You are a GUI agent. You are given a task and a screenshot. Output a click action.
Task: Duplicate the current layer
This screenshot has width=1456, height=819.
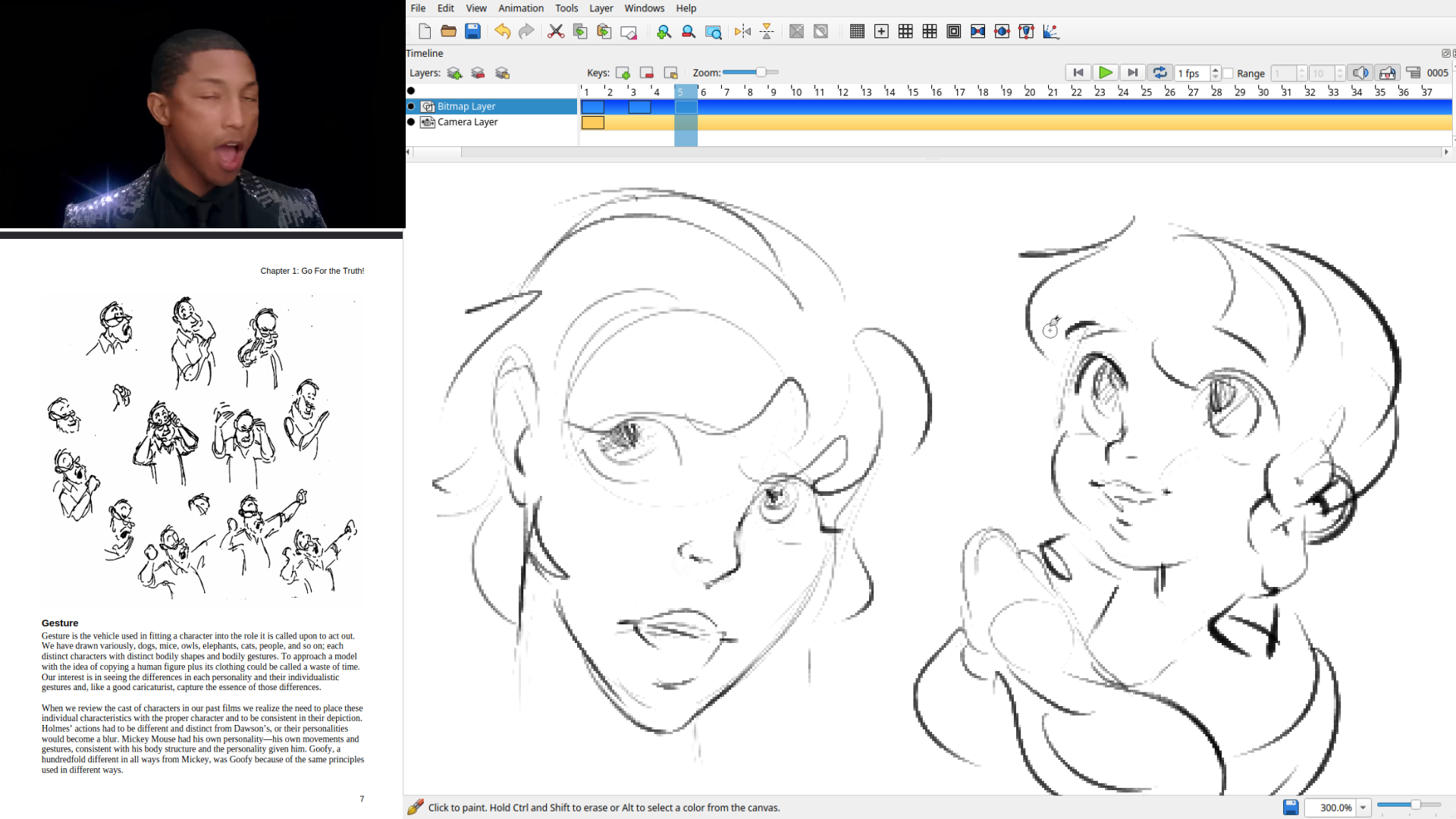(x=502, y=73)
